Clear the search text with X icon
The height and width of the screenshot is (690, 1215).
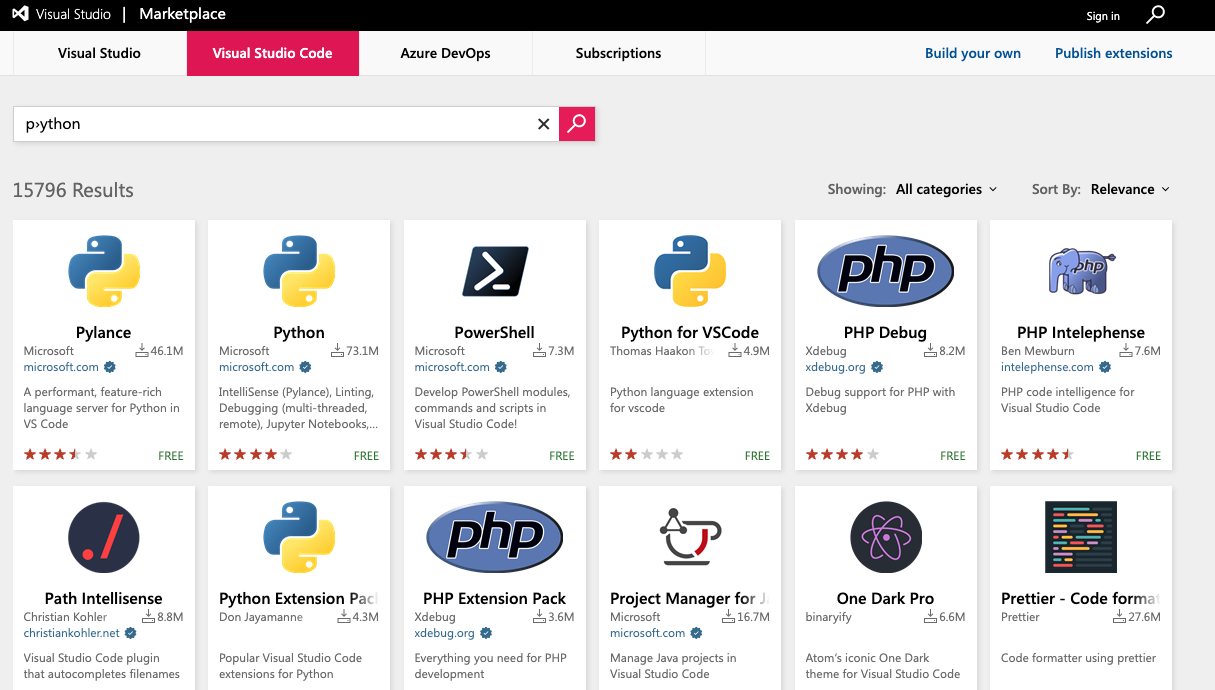point(544,124)
